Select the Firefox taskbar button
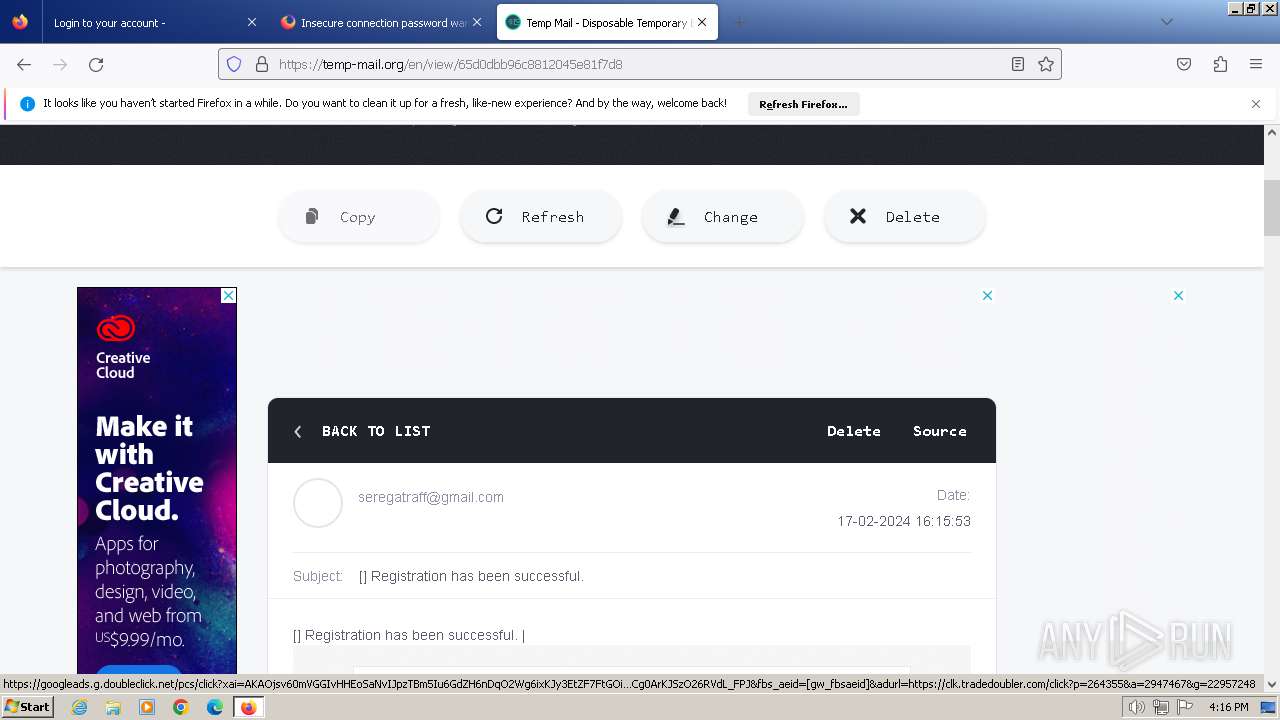The height and width of the screenshot is (720, 1280). coord(248,707)
